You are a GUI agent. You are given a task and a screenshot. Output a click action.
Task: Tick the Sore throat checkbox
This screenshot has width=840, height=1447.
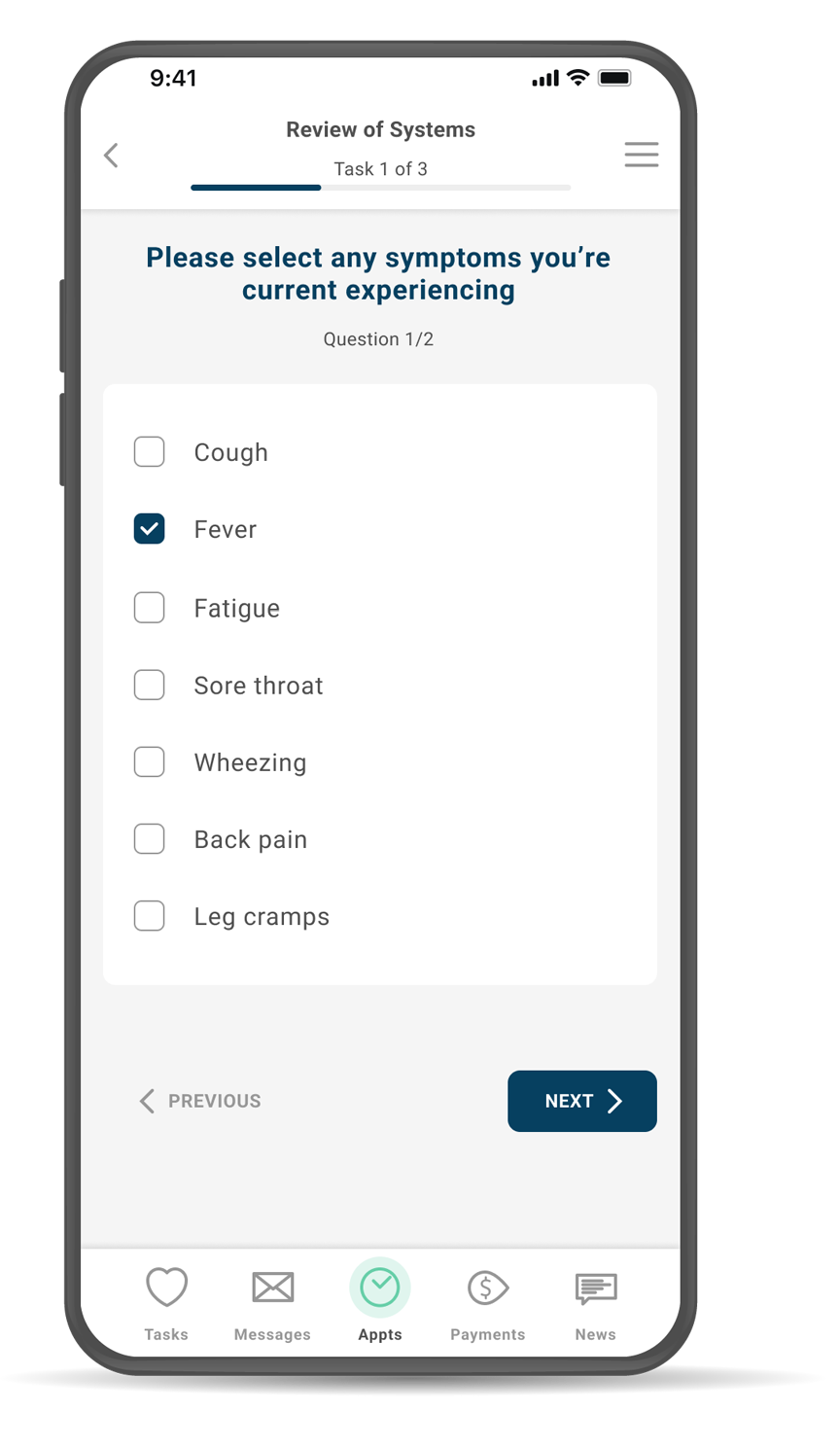(x=149, y=685)
